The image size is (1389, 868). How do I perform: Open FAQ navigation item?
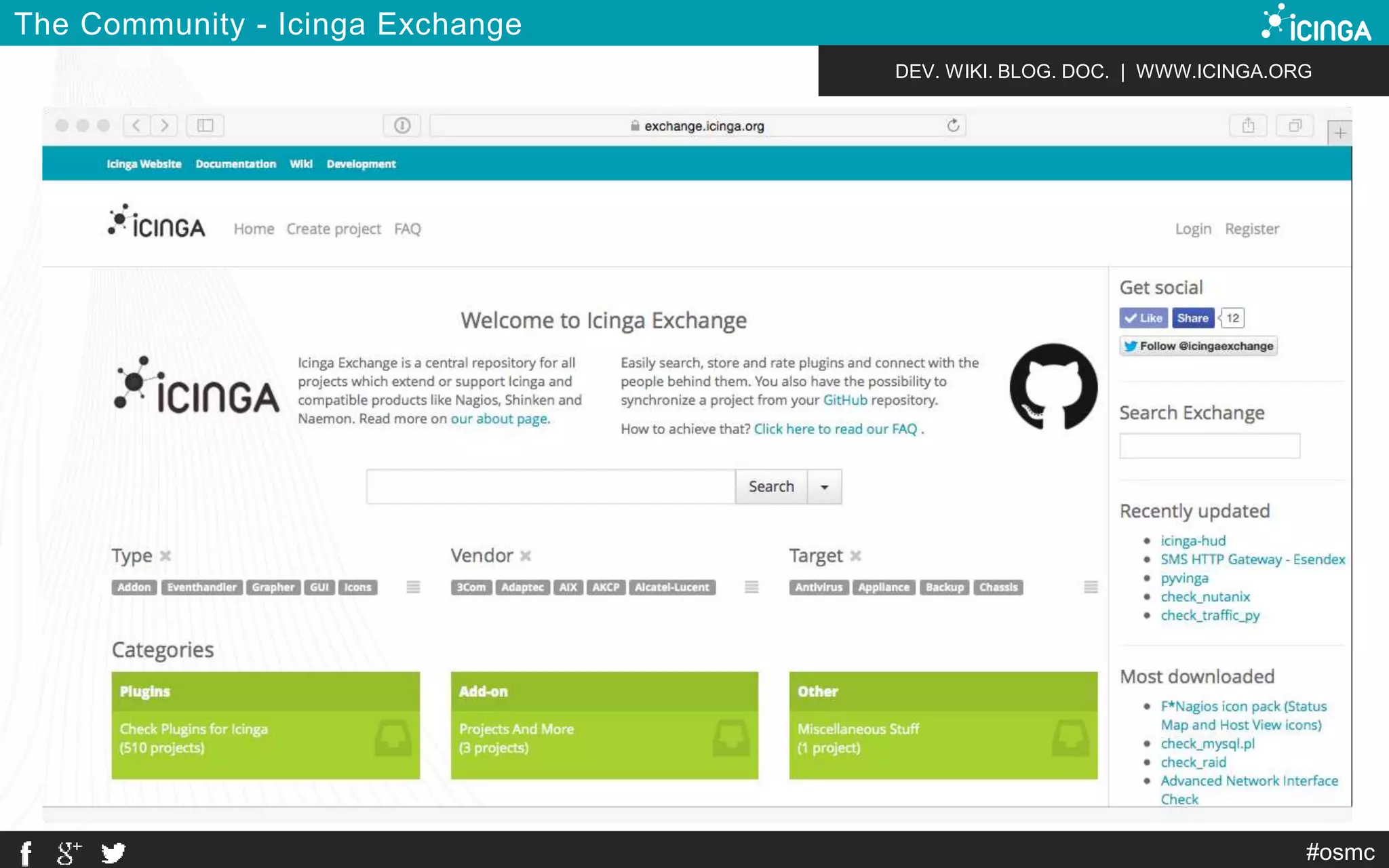408,229
